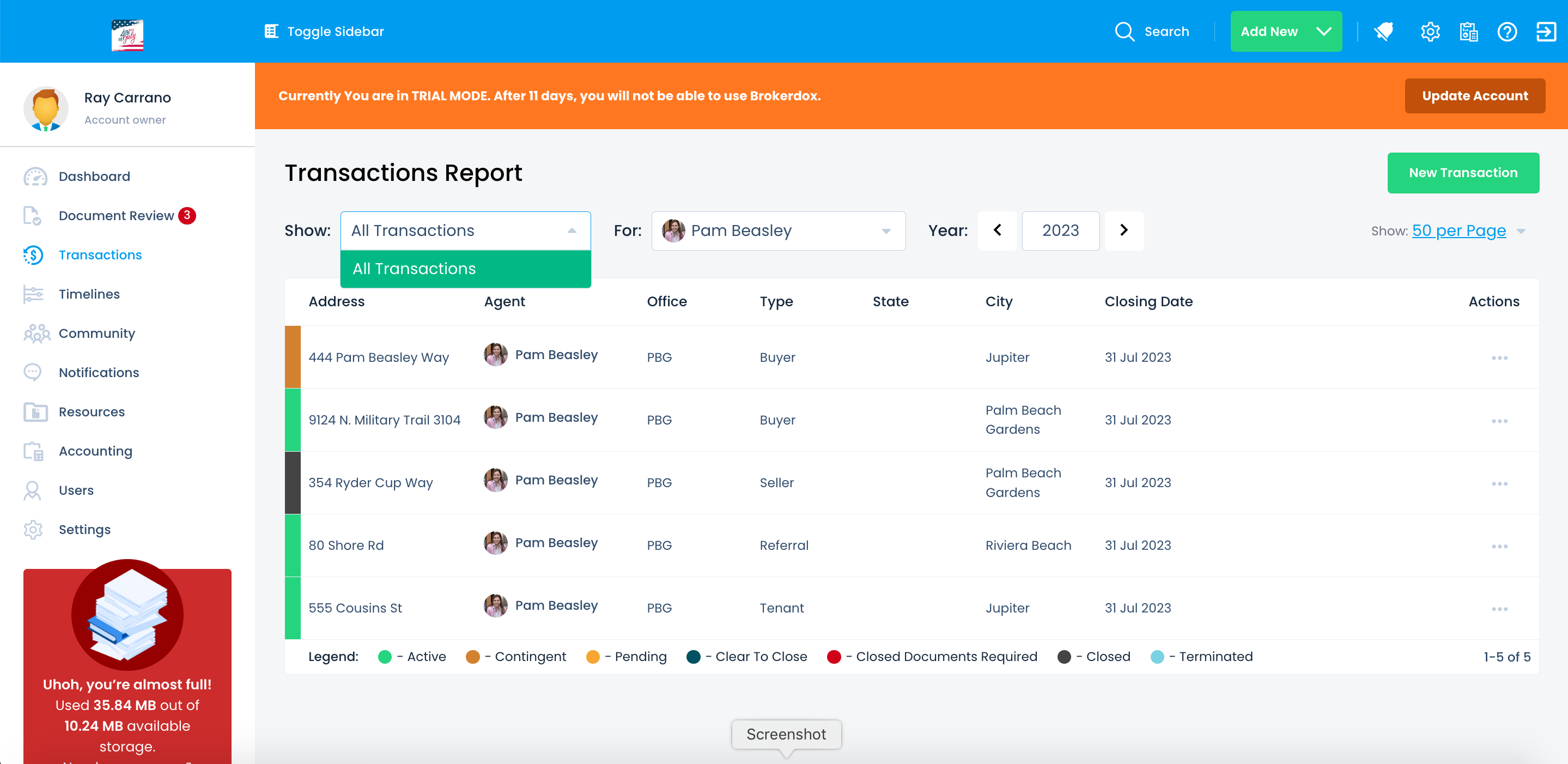Click the notifications bell icon in header
Image resolution: width=1568 pixels, height=764 pixels.
tap(1383, 32)
